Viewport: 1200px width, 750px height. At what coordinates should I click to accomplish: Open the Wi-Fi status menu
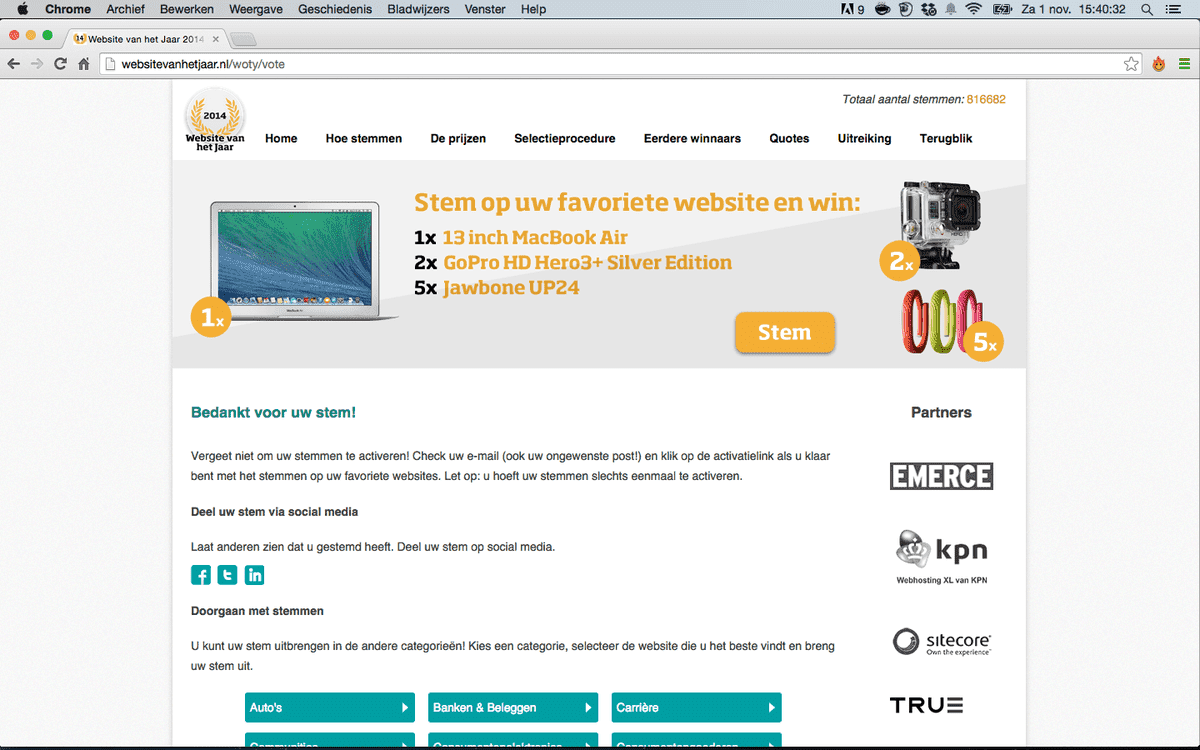973,9
